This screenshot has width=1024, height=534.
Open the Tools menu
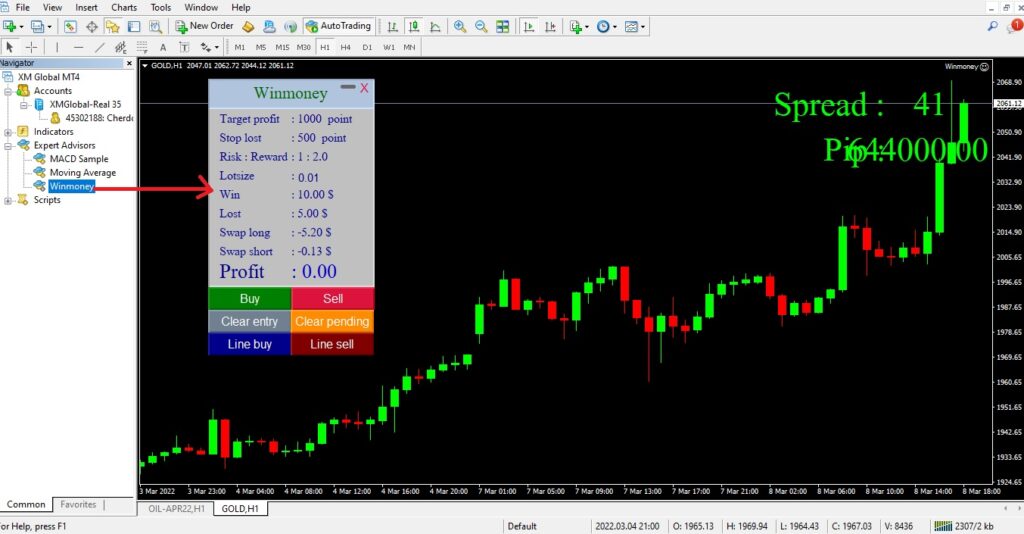pyautogui.click(x=161, y=7)
